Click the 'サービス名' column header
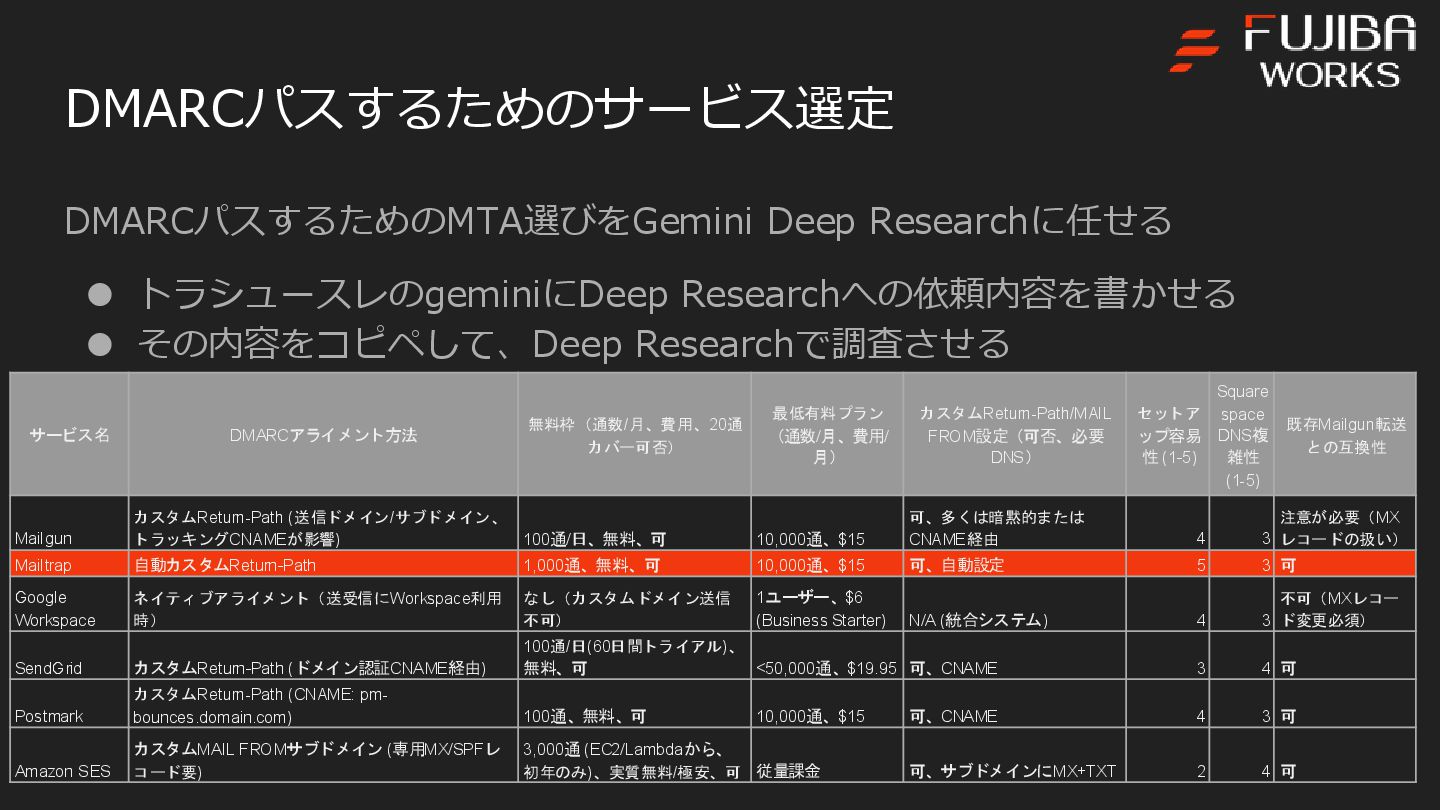This screenshot has width=1440, height=810. (69, 435)
